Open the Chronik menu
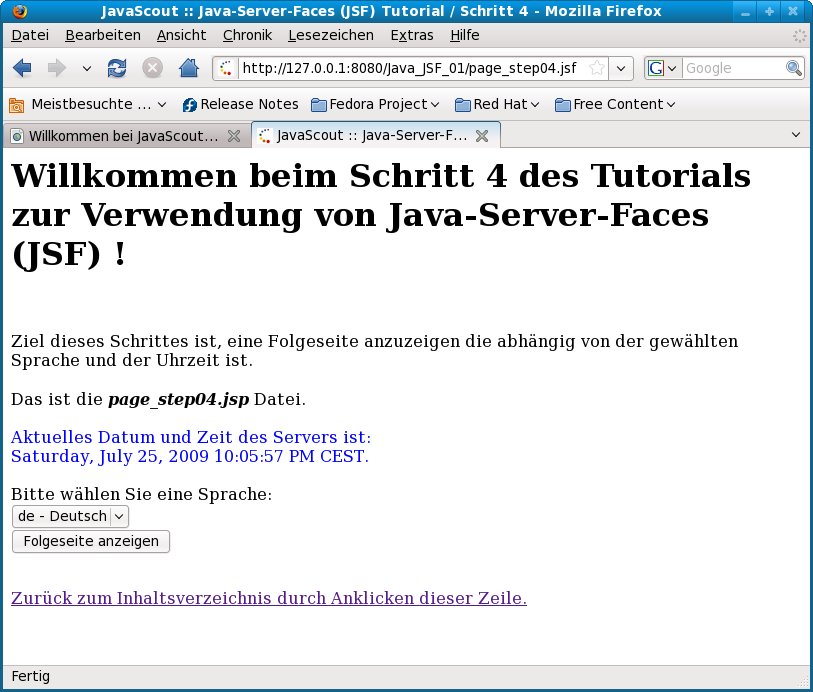Screen dimensions: 813x692 pos(247,35)
